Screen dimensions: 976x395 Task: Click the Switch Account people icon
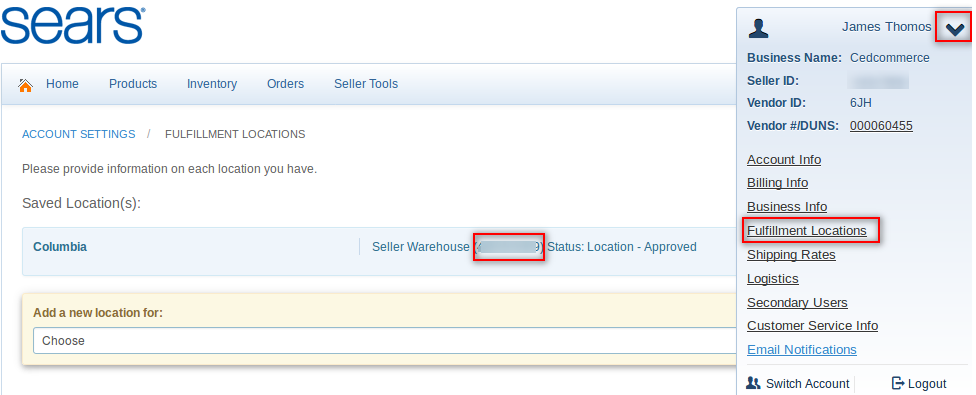coord(753,383)
